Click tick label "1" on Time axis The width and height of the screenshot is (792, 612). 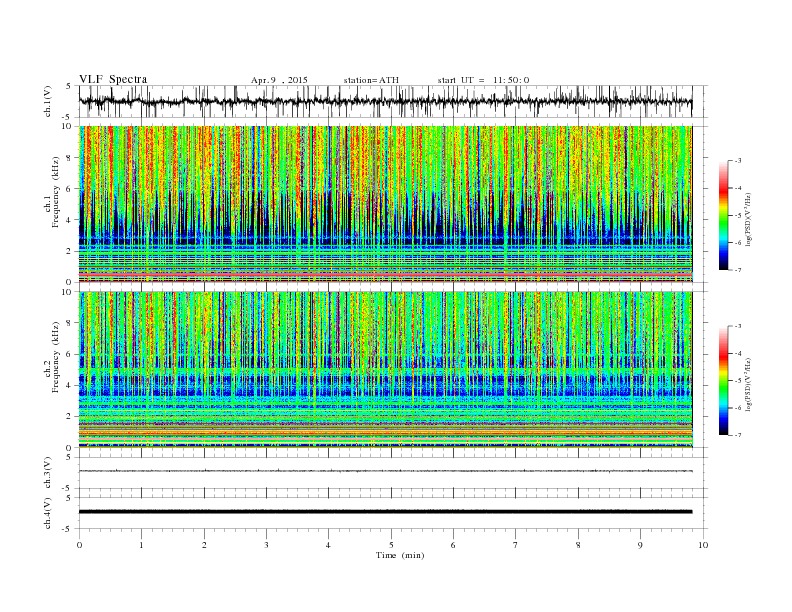pyautogui.click(x=141, y=545)
